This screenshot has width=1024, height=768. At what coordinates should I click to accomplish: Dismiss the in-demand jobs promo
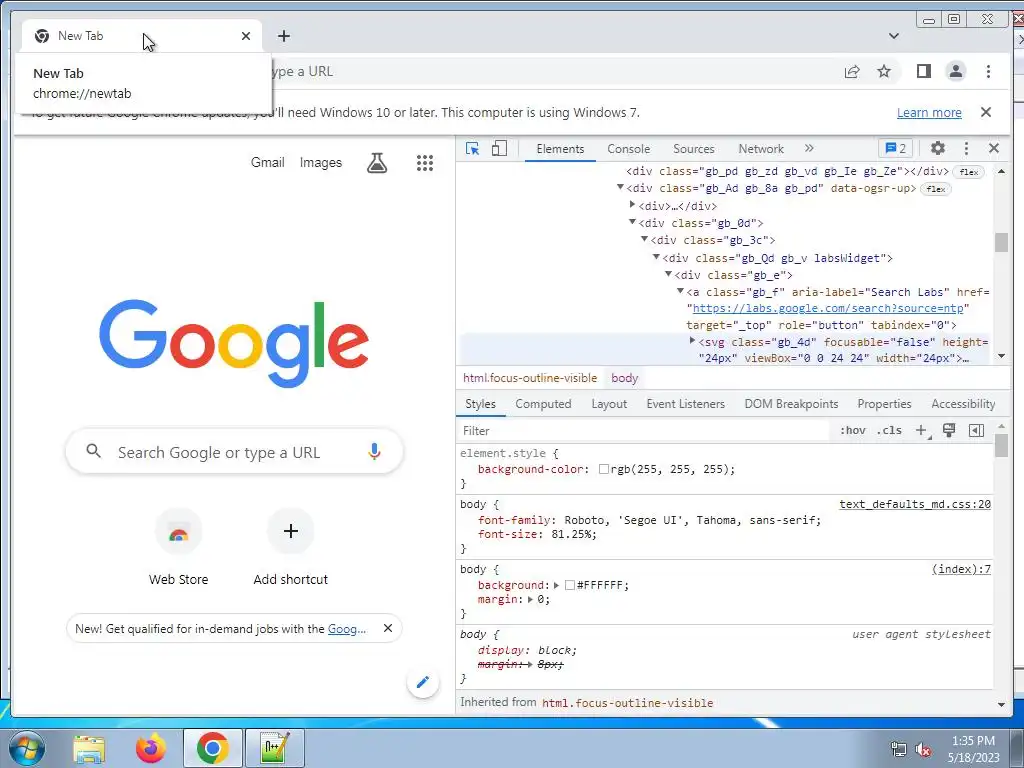(388, 628)
